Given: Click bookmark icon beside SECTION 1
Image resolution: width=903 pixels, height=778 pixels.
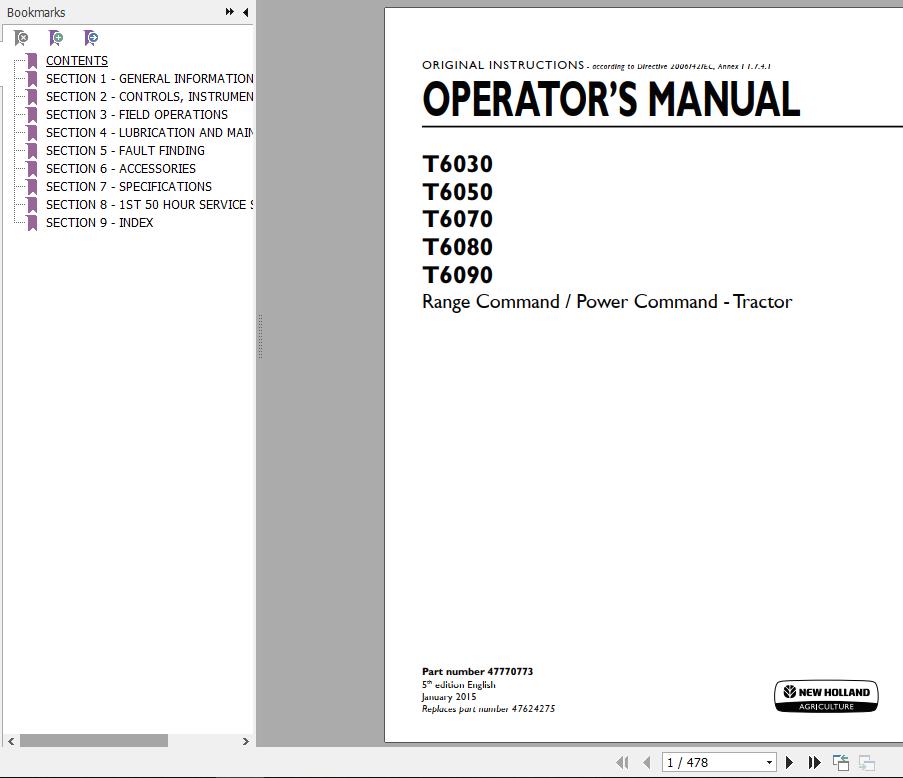Looking at the screenshot, I should pyautogui.click(x=32, y=79).
